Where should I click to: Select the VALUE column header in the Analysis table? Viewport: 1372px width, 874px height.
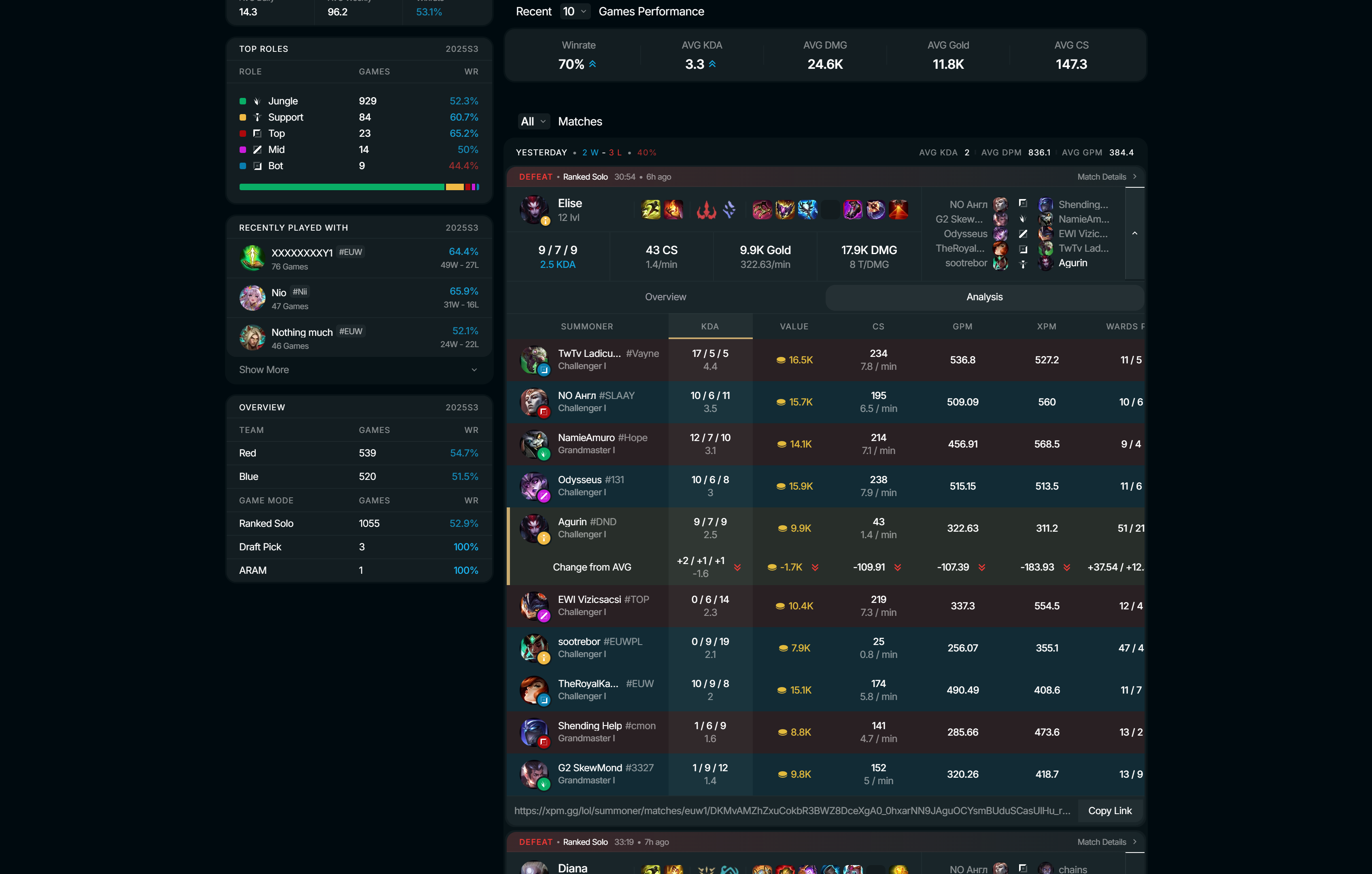[794, 327]
